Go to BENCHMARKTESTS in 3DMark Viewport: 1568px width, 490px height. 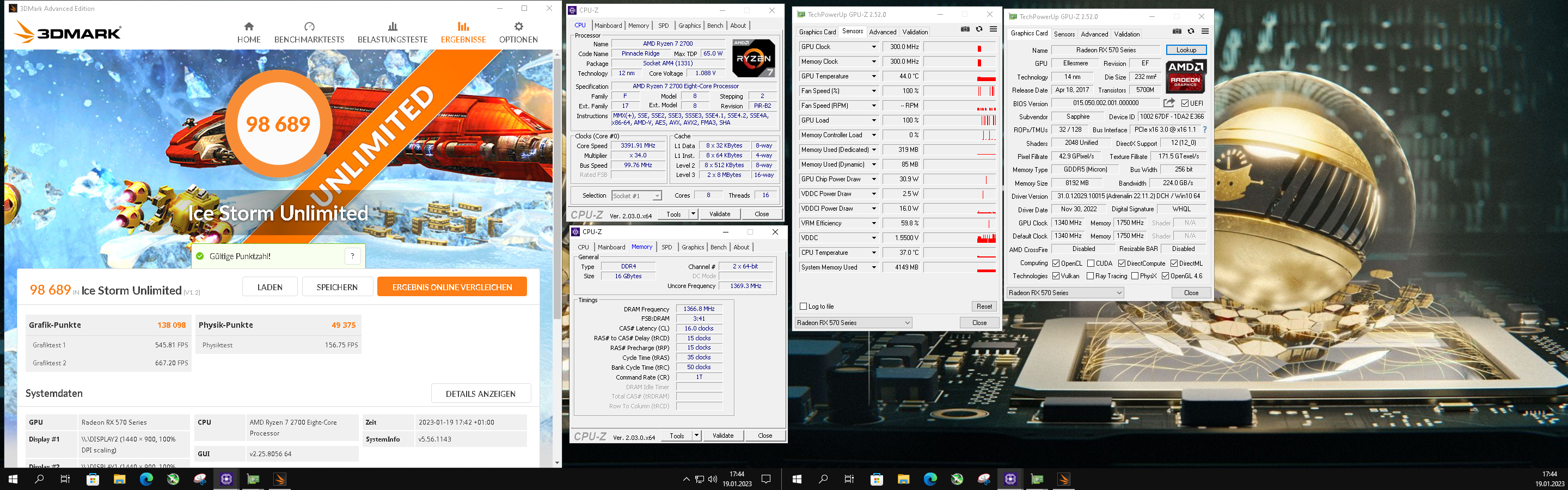point(309,33)
